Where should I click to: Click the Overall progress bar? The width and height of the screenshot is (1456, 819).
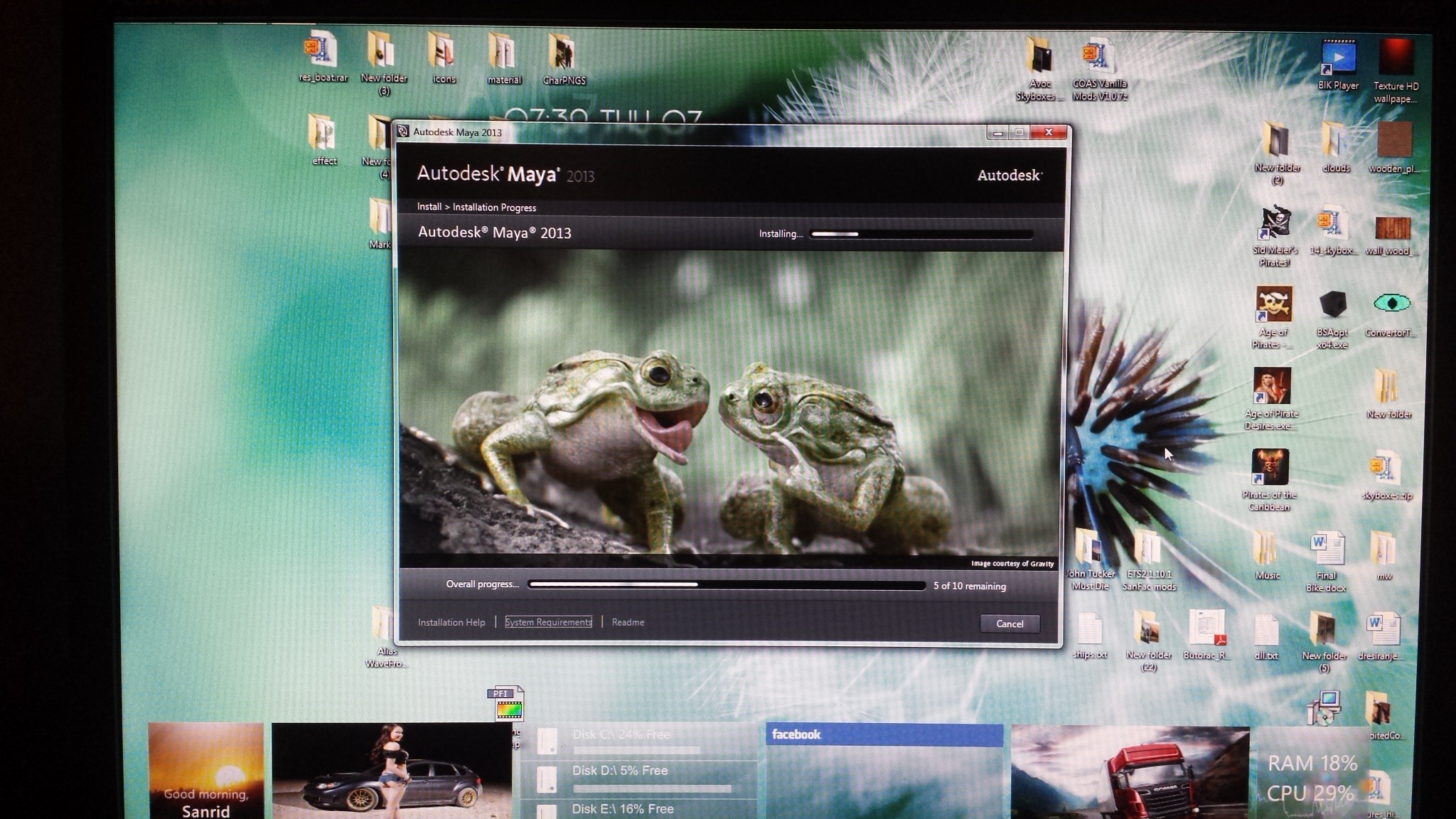pos(727,585)
